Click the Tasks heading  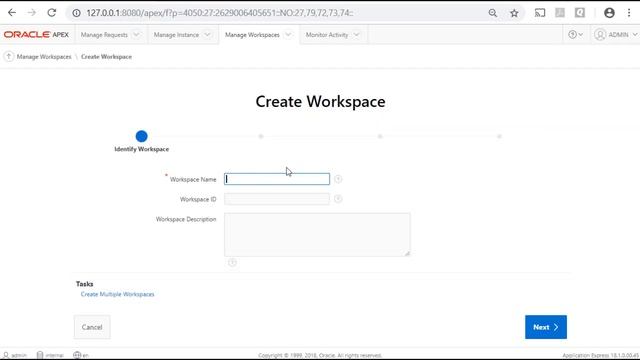pyautogui.click(x=84, y=284)
